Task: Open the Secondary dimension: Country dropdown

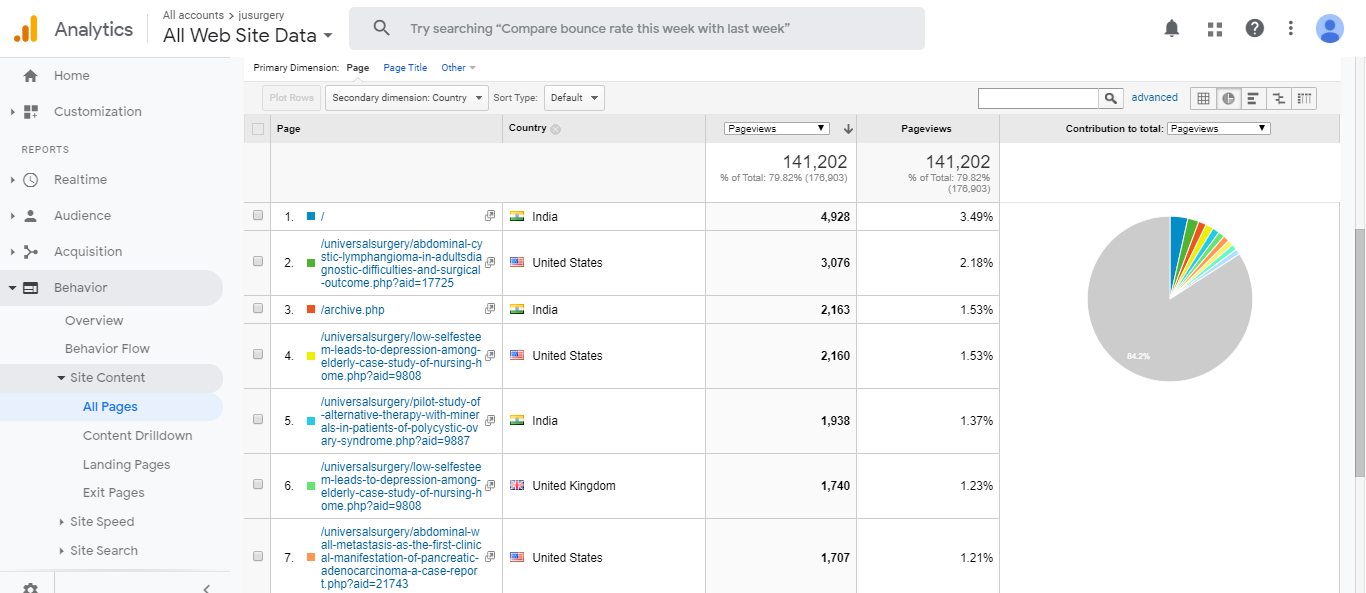Action: coord(406,98)
